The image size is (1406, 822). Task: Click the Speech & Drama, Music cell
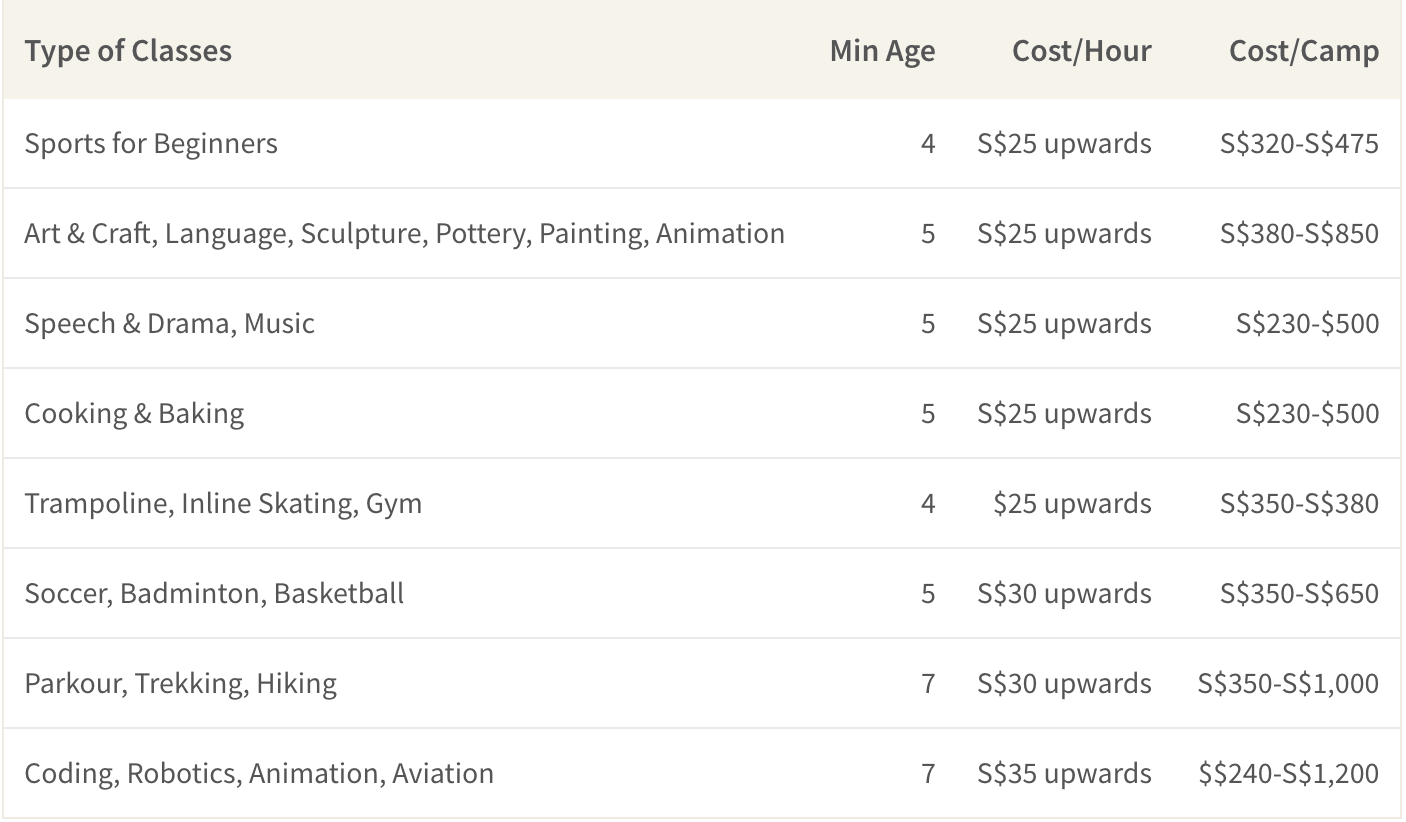[x=170, y=323]
